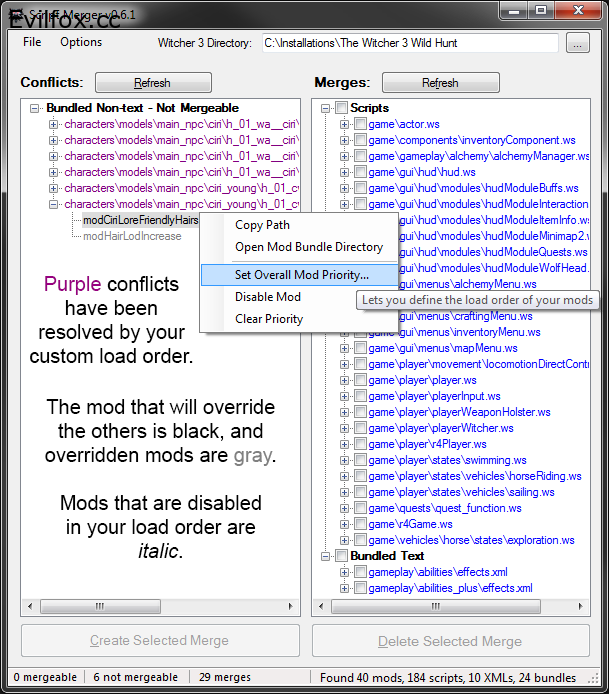The image size is (609, 694).
Task: Open the Options menu
Action: pyautogui.click(x=81, y=42)
